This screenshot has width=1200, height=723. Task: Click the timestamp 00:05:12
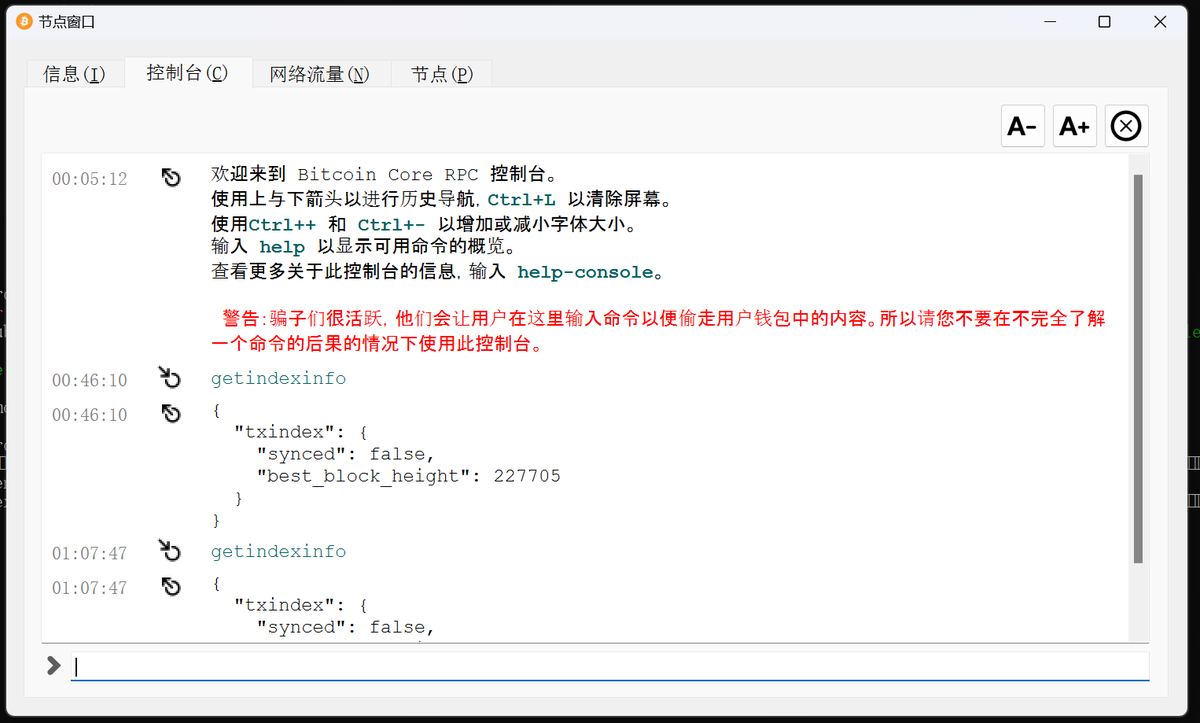(x=90, y=179)
